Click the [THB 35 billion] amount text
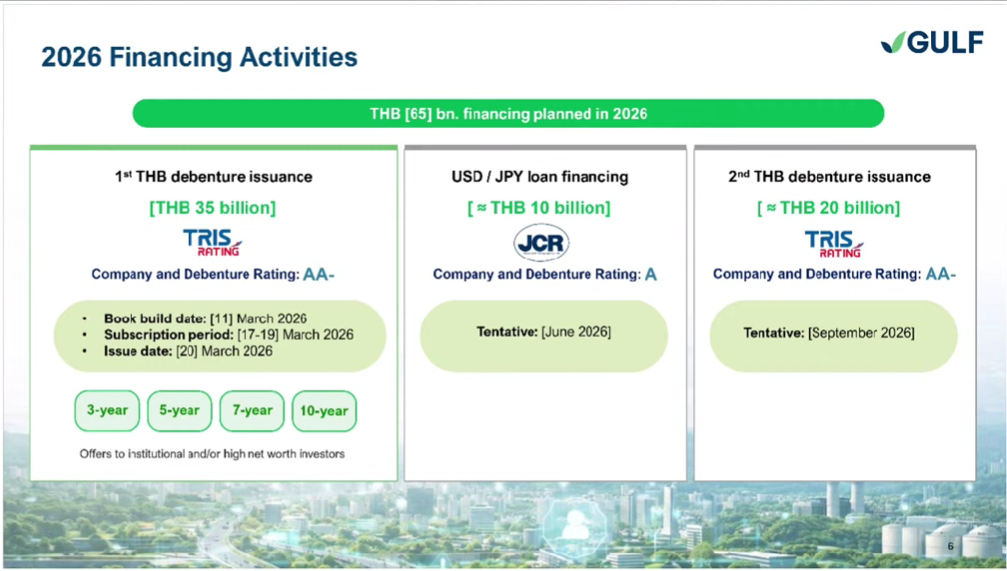 click(213, 208)
